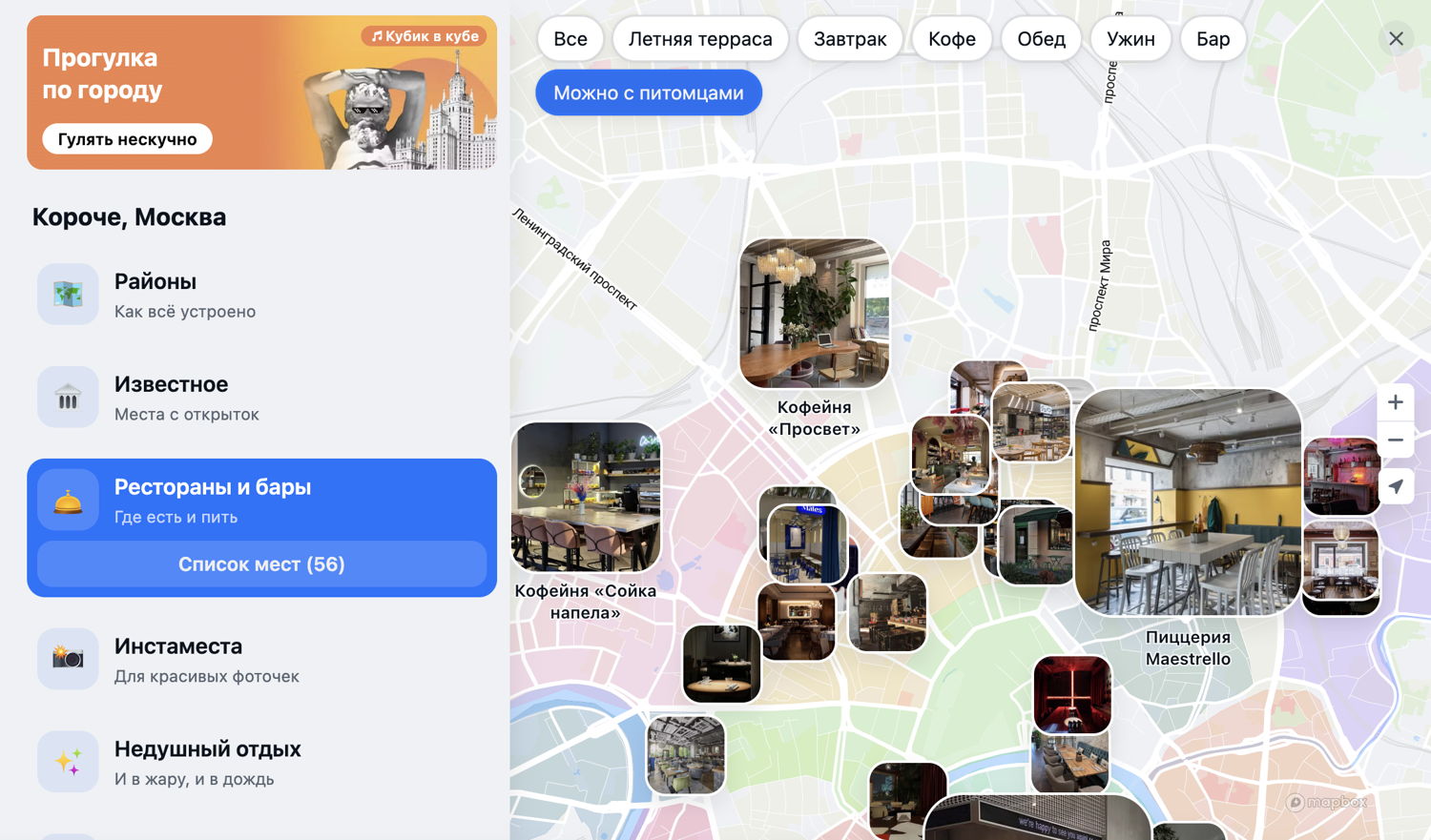Click the Рестораны и бары cloche icon
This screenshot has height=840, width=1431.
[x=68, y=500]
